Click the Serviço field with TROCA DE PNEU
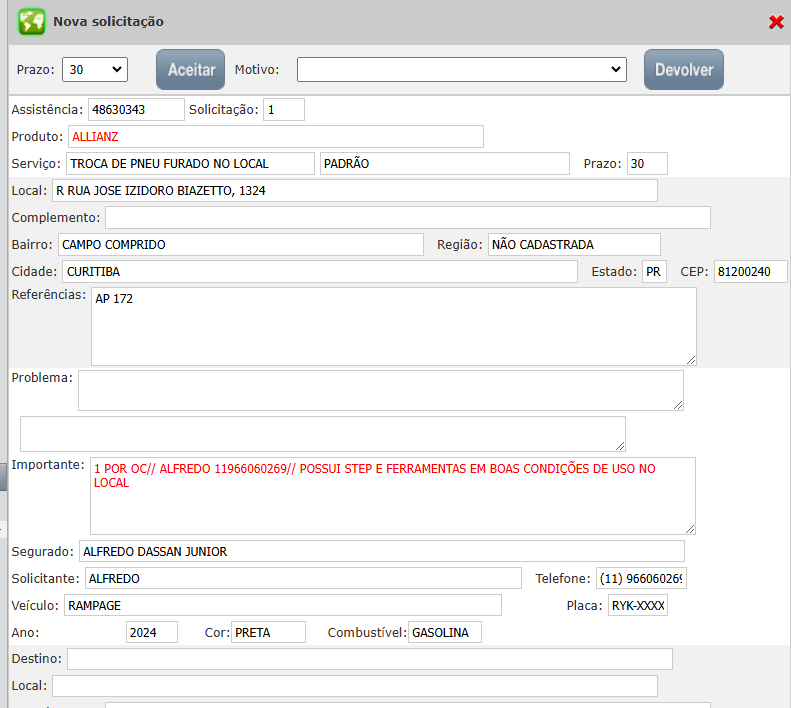The image size is (791, 708). [x=190, y=163]
